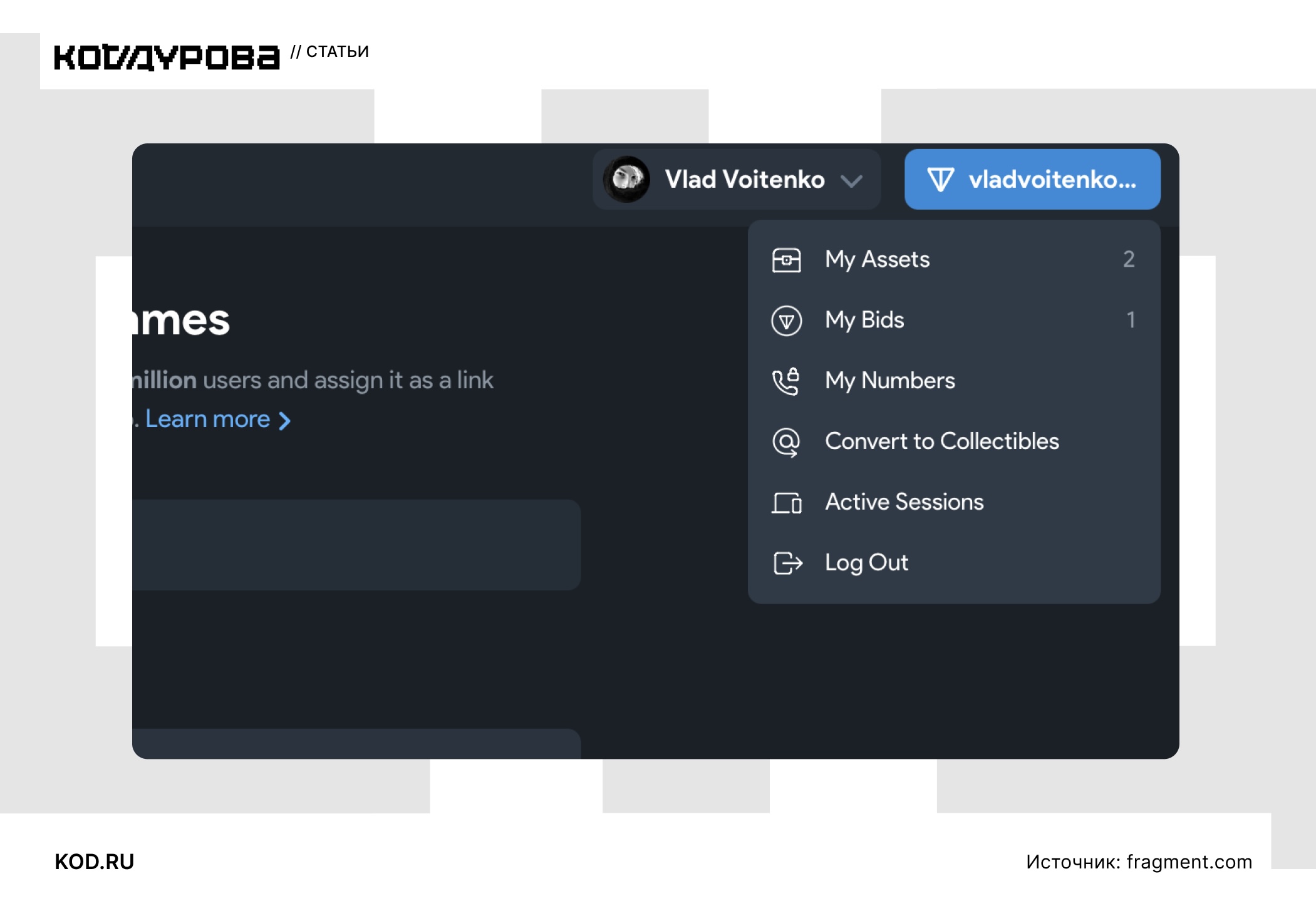This screenshot has width=1316, height=901.
Task: Click the Код Дурова logo
Action: click(x=167, y=57)
